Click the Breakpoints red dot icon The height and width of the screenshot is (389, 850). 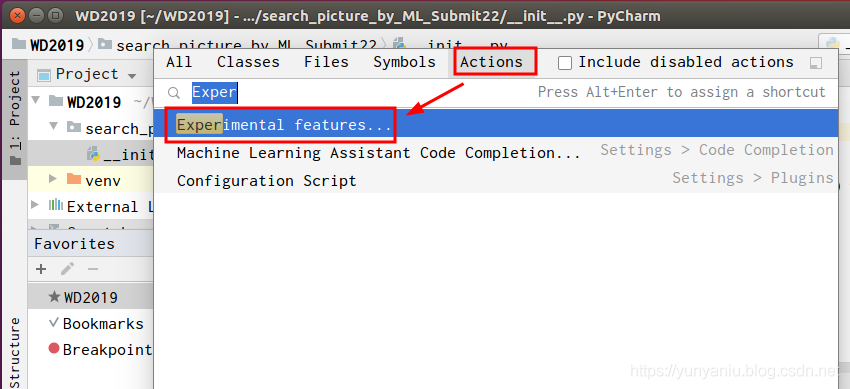[x=54, y=348]
